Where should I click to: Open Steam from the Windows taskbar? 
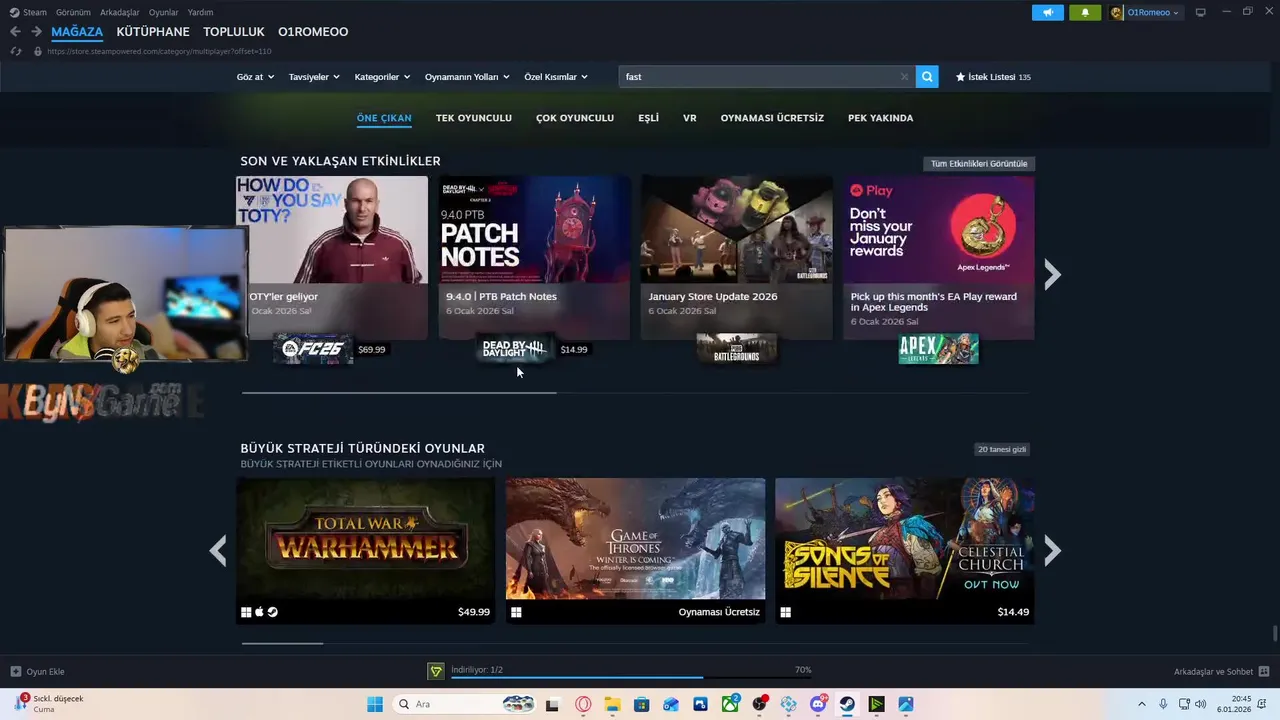847,704
